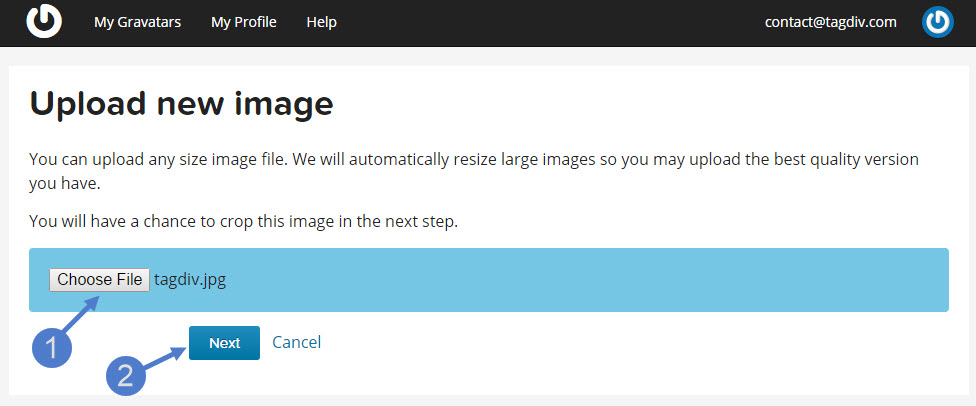This screenshot has width=976, height=406.
Task: Click the 'Upload new image' heading
Action: 181,104
